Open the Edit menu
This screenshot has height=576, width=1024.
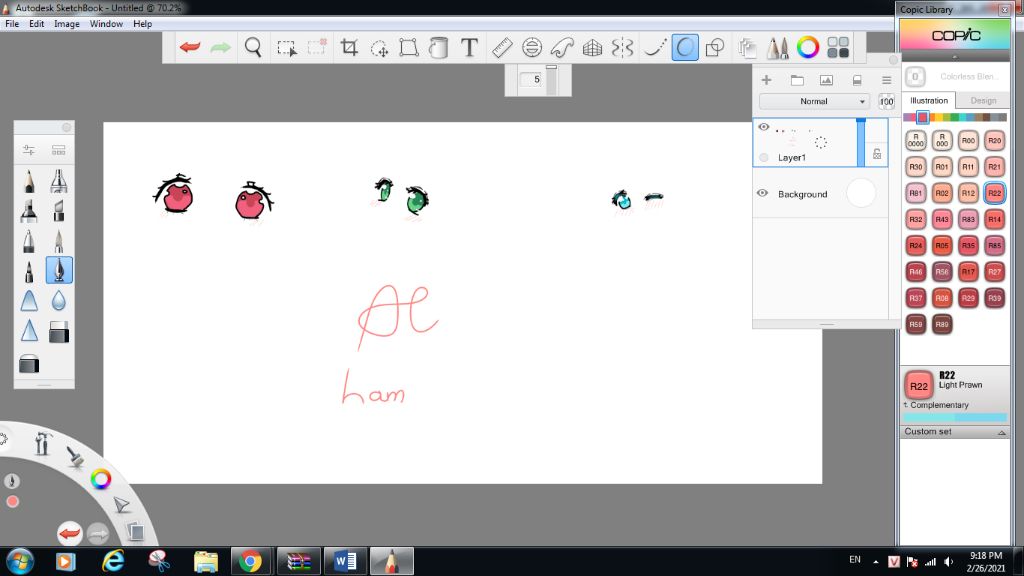37,24
